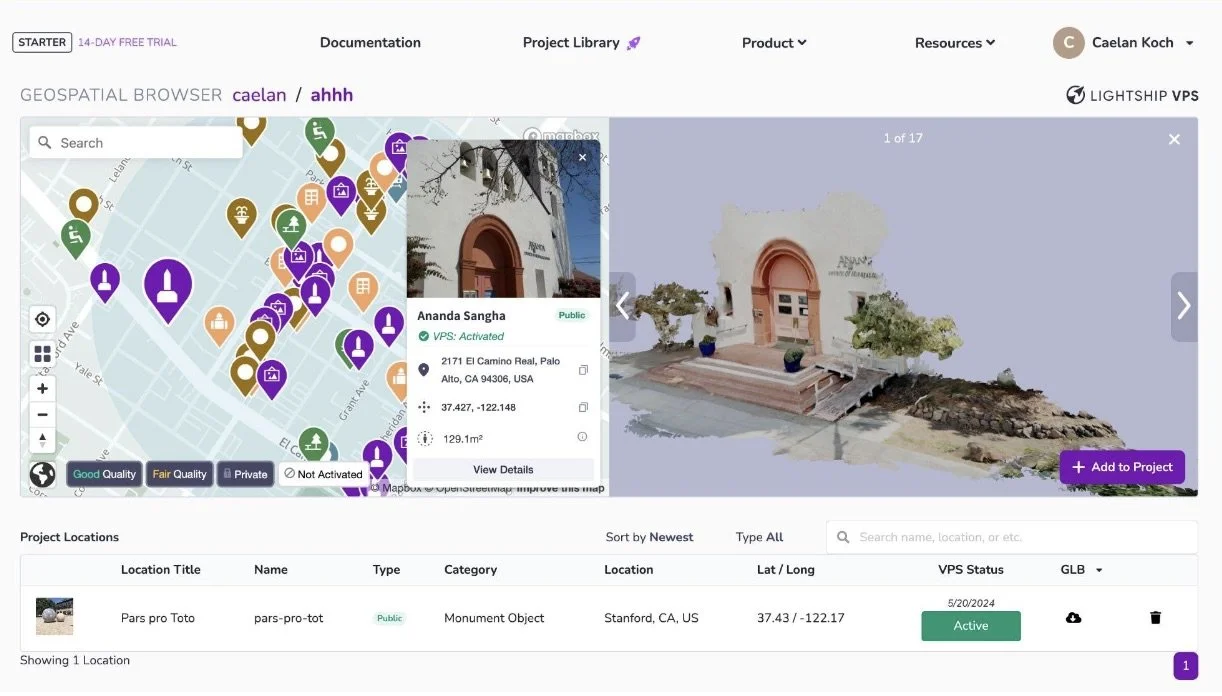Image resolution: width=1222 pixels, height=696 pixels.
Task: Click the globe map style icon
Action: tap(42, 474)
